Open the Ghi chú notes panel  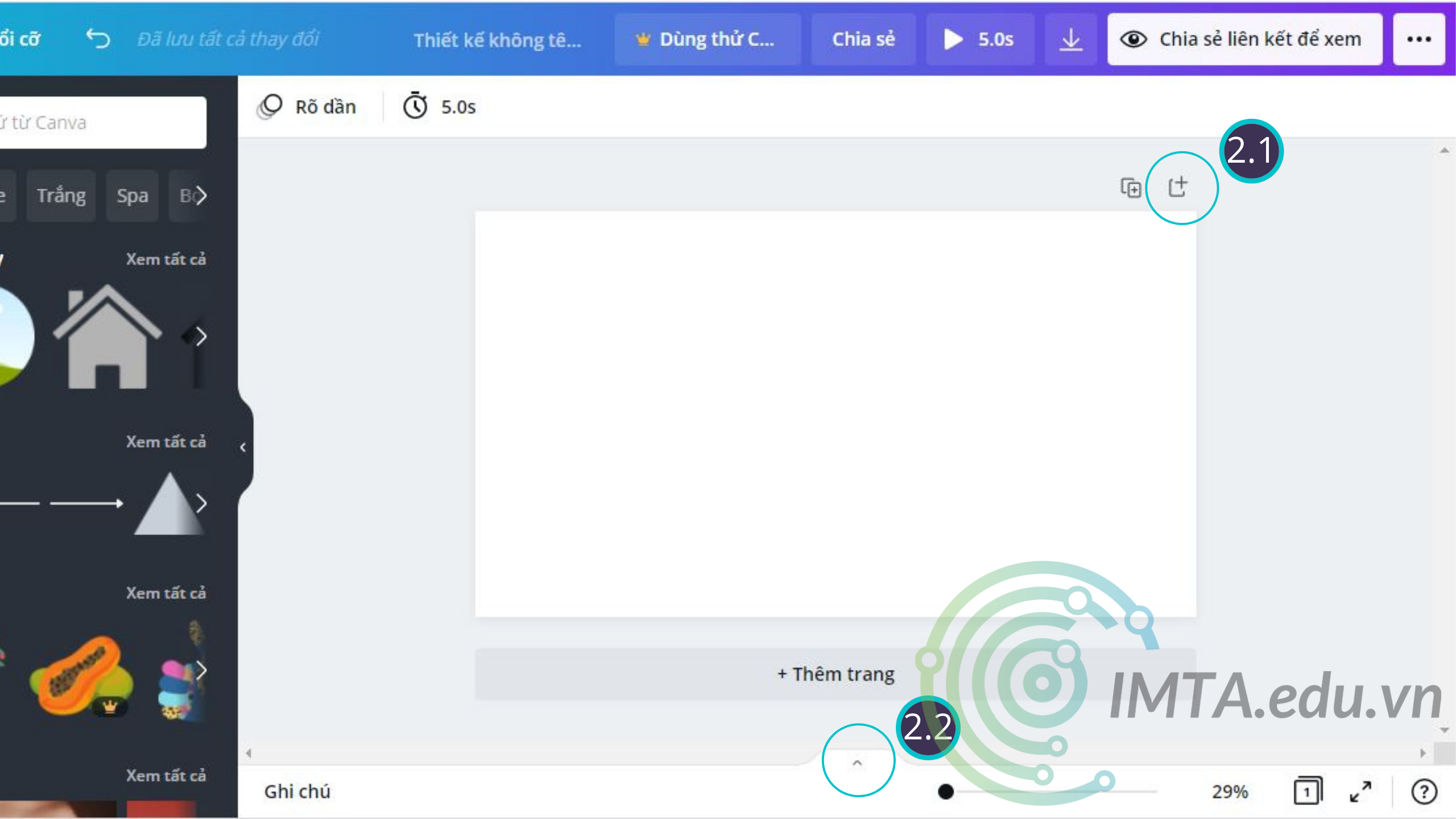pos(297,792)
